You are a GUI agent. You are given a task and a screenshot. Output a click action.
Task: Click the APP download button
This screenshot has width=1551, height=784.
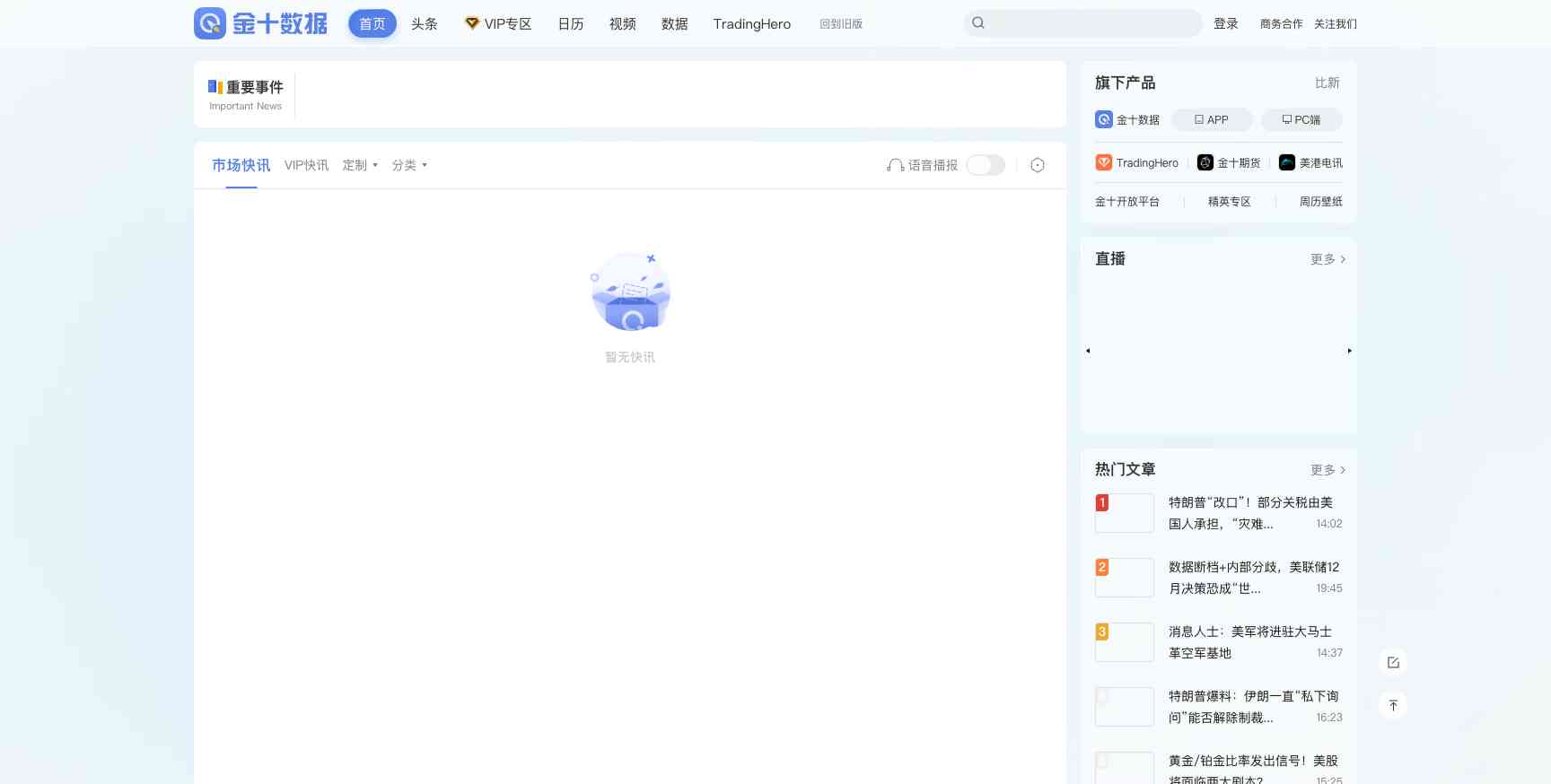point(1212,120)
